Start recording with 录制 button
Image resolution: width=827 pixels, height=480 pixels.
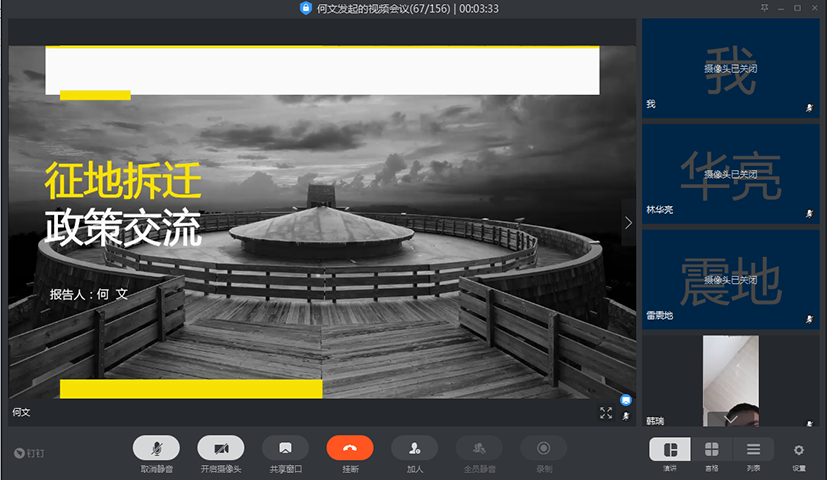pyautogui.click(x=543, y=448)
